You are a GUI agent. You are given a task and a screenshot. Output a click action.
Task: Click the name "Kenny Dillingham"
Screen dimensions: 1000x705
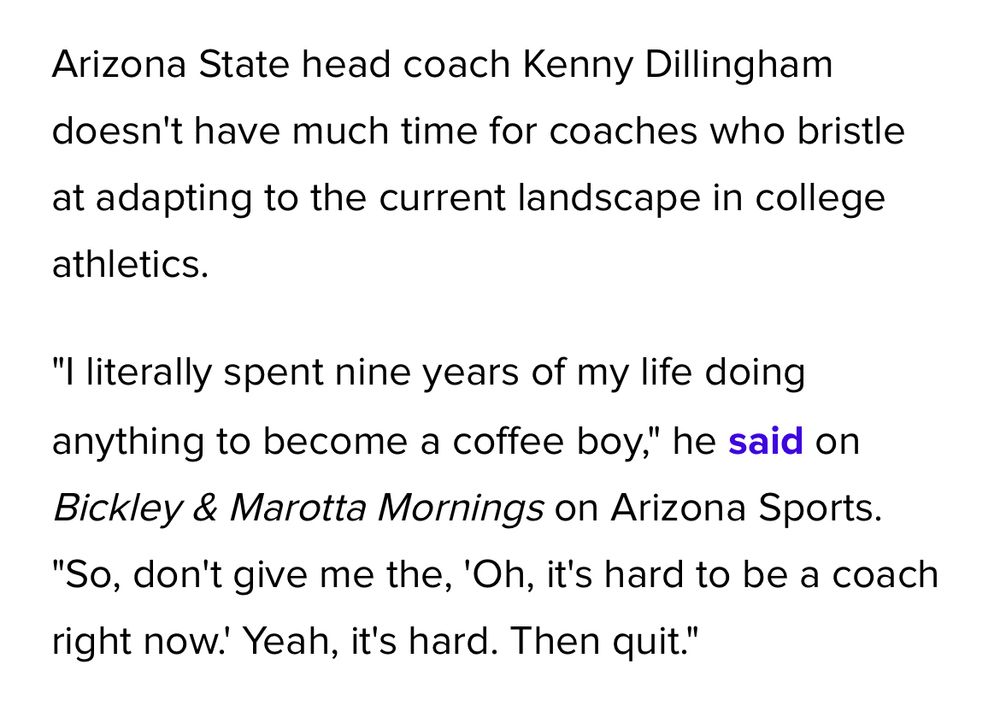point(677,67)
